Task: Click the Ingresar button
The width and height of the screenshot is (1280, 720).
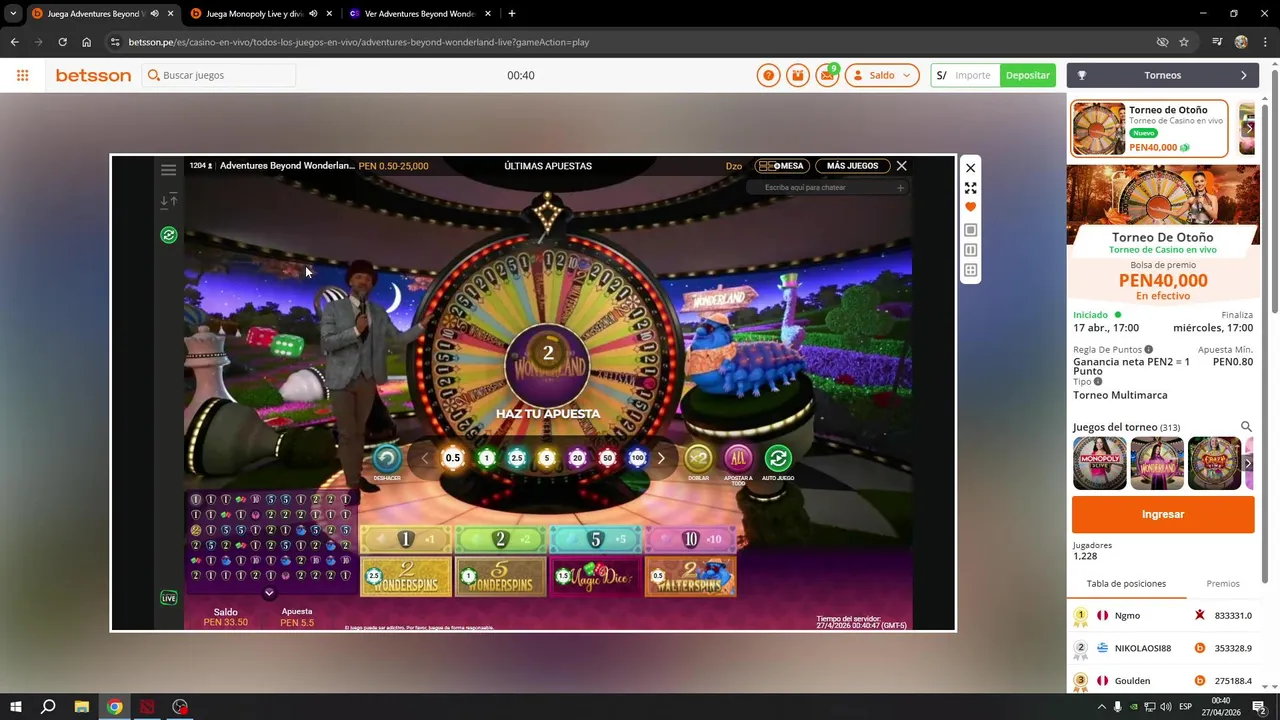Action: pyautogui.click(x=1163, y=514)
